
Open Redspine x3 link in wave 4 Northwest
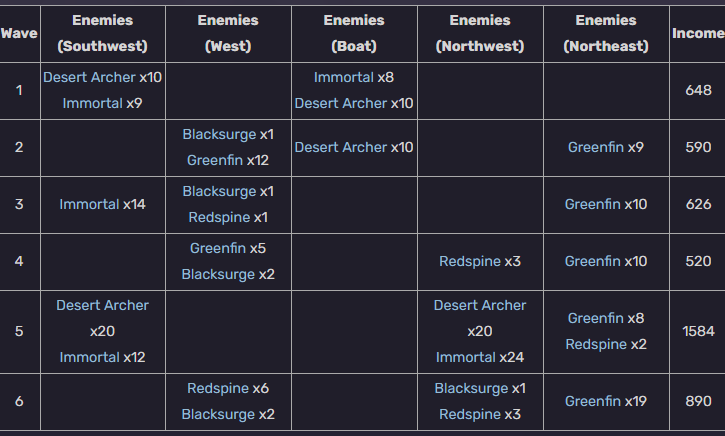click(x=470, y=261)
